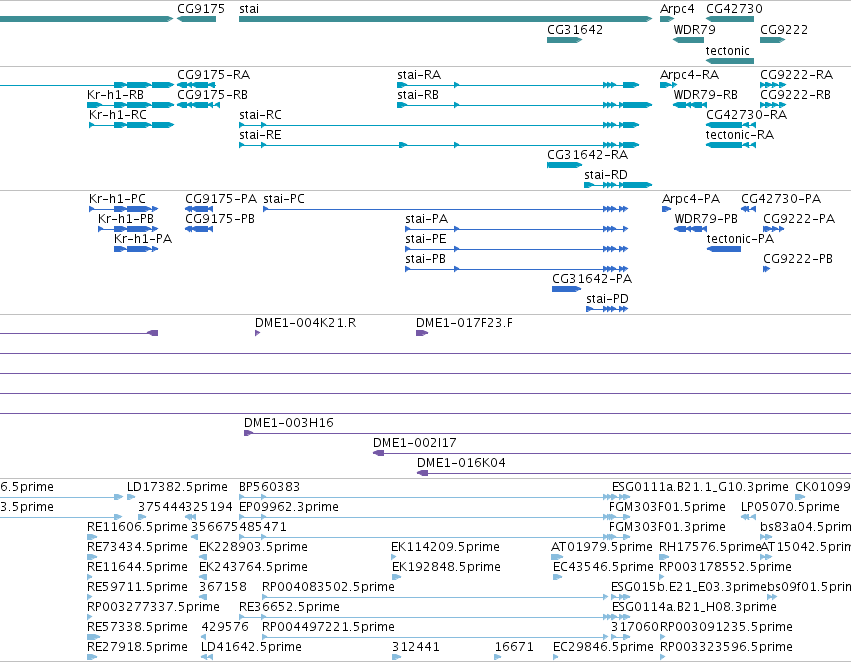Click BAC clone DME1-003H16
Viewport: 851px width, 662px height.
(547, 433)
